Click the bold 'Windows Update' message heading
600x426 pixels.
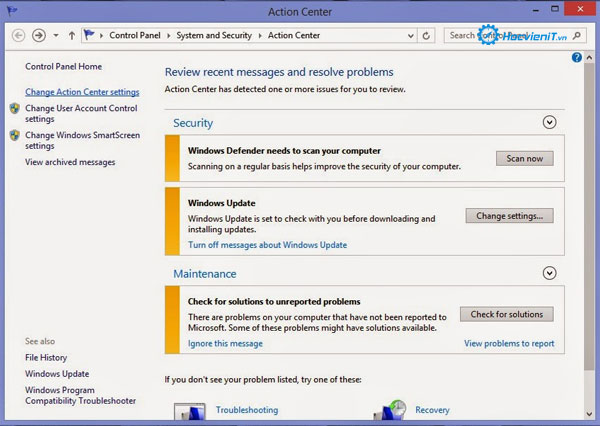tap(222, 203)
